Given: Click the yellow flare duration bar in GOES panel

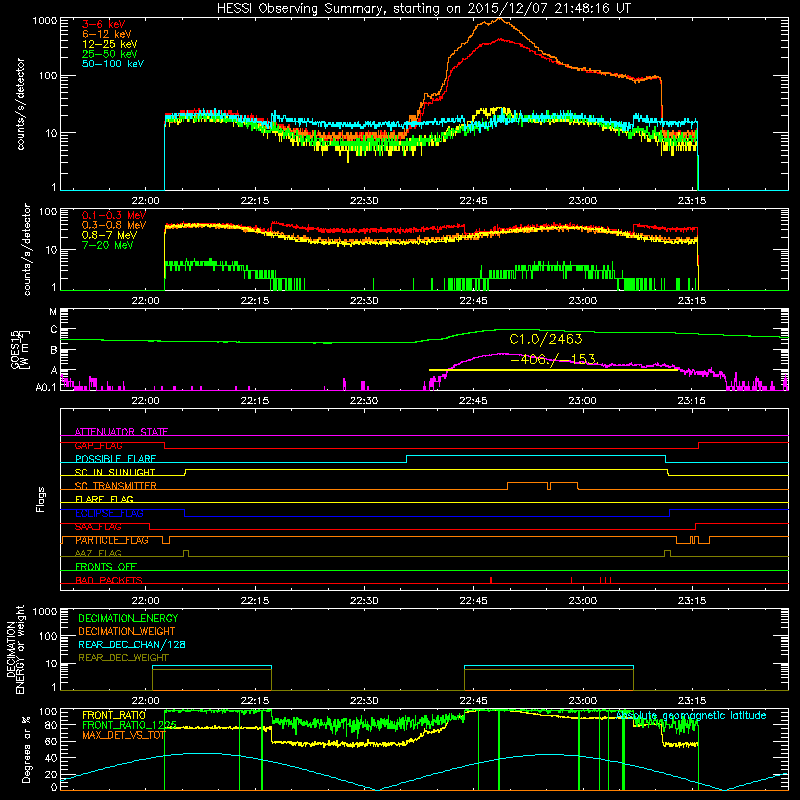Looking at the screenshot, I should point(553,370).
